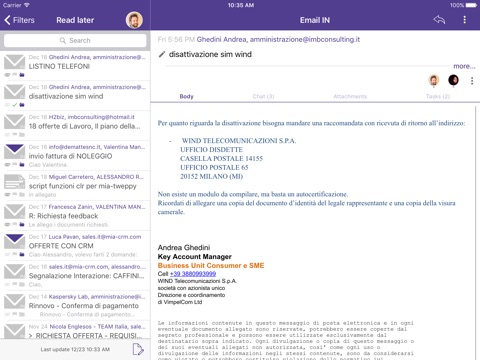480x360 pixels.
Task: Switch to the Chat (3) tab
Action: tap(263, 96)
